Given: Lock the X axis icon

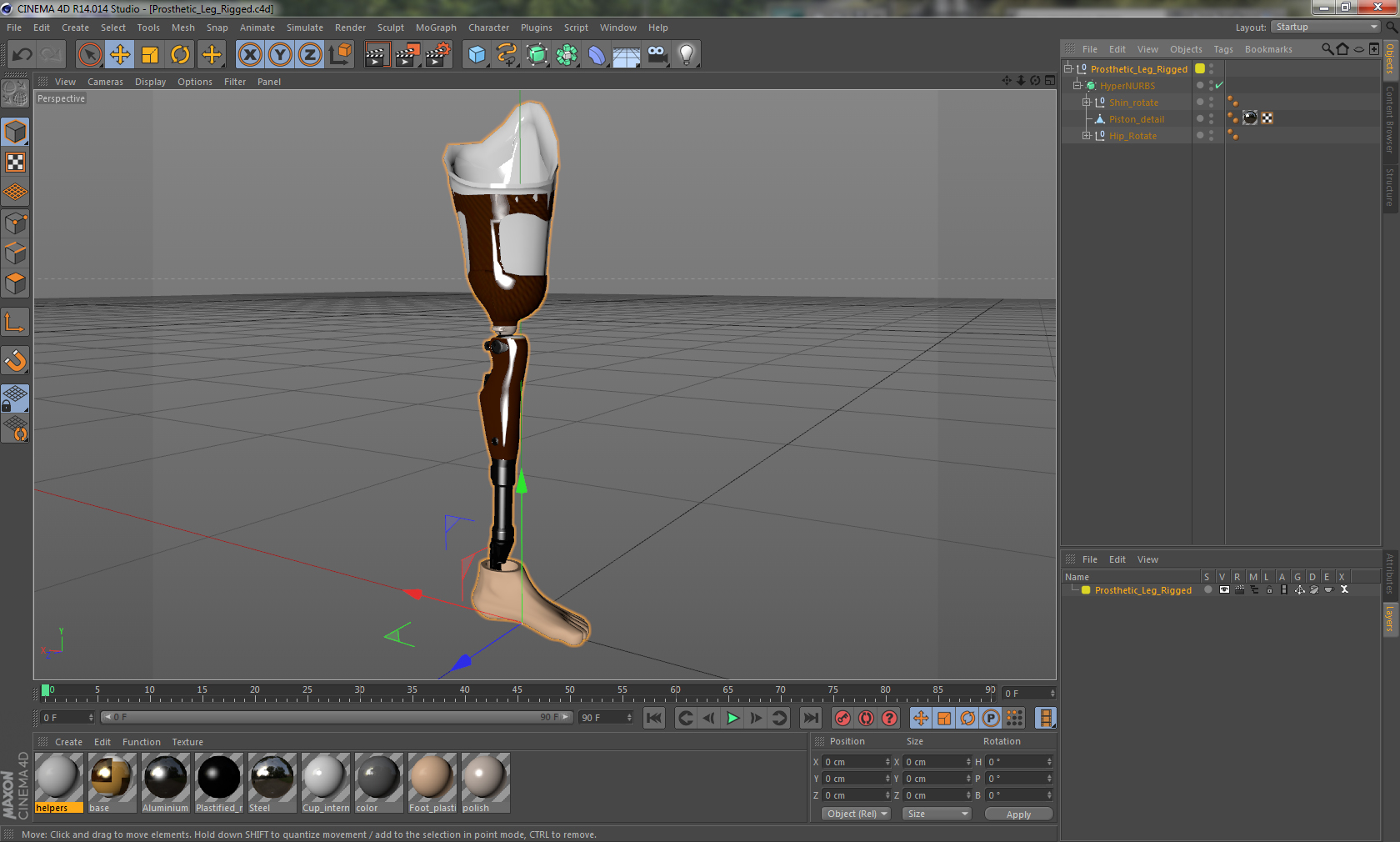Looking at the screenshot, I should [249, 54].
